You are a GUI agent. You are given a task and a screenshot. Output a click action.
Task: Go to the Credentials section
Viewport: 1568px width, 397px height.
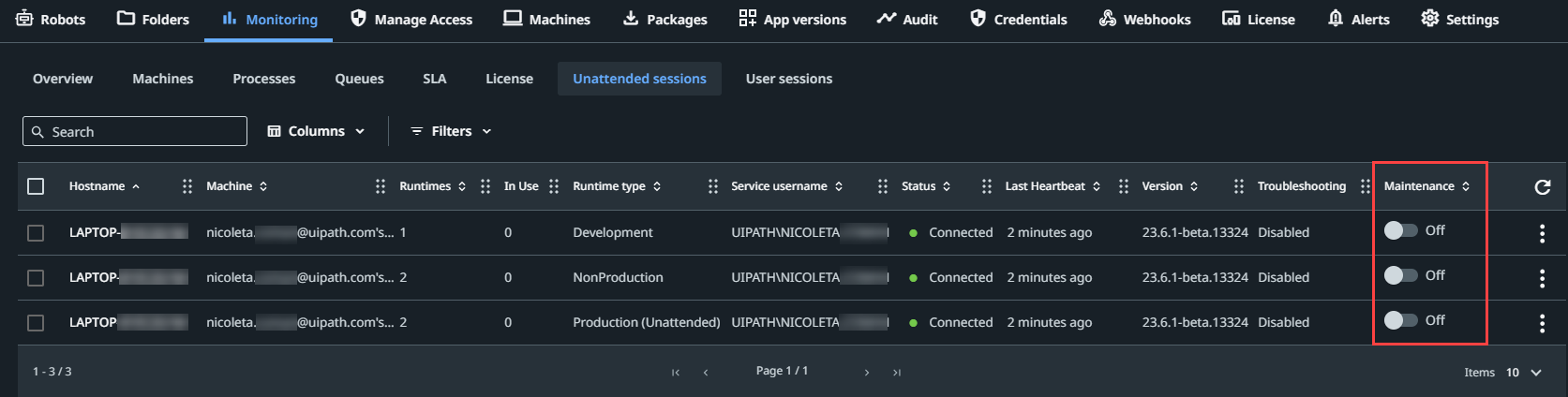1018,19
